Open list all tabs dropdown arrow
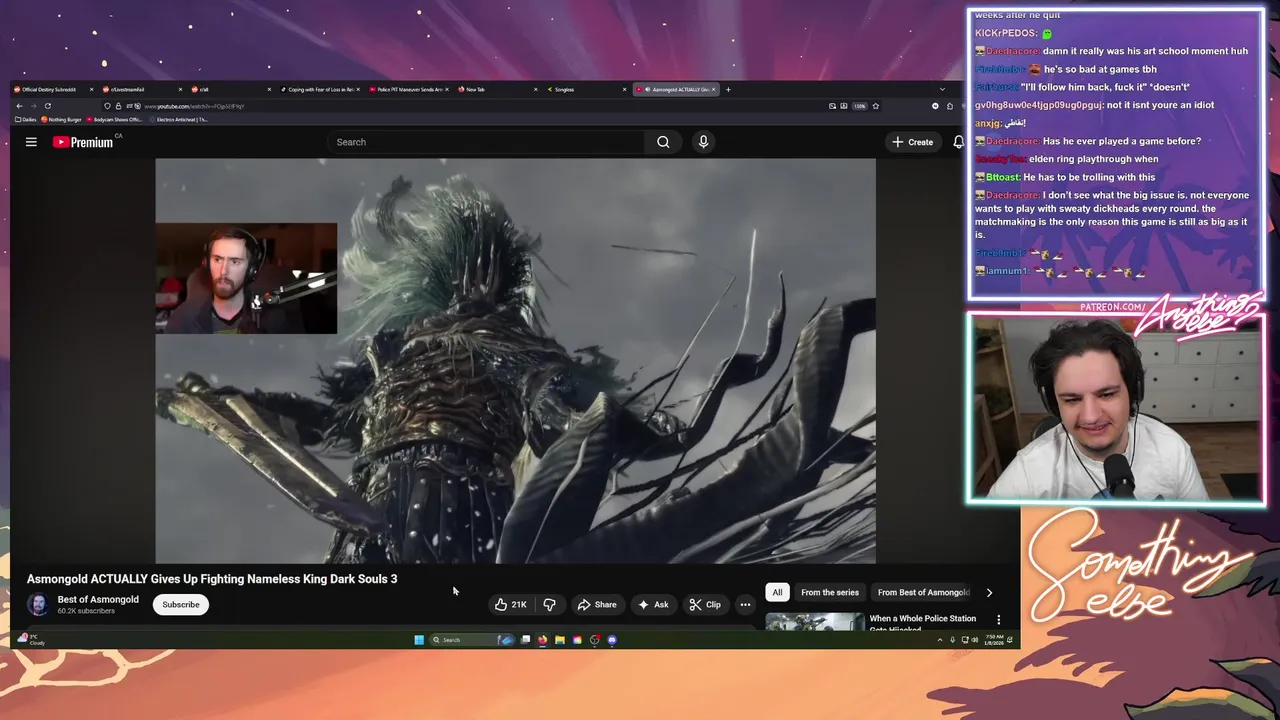This screenshot has height=720, width=1280. [x=942, y=89]
